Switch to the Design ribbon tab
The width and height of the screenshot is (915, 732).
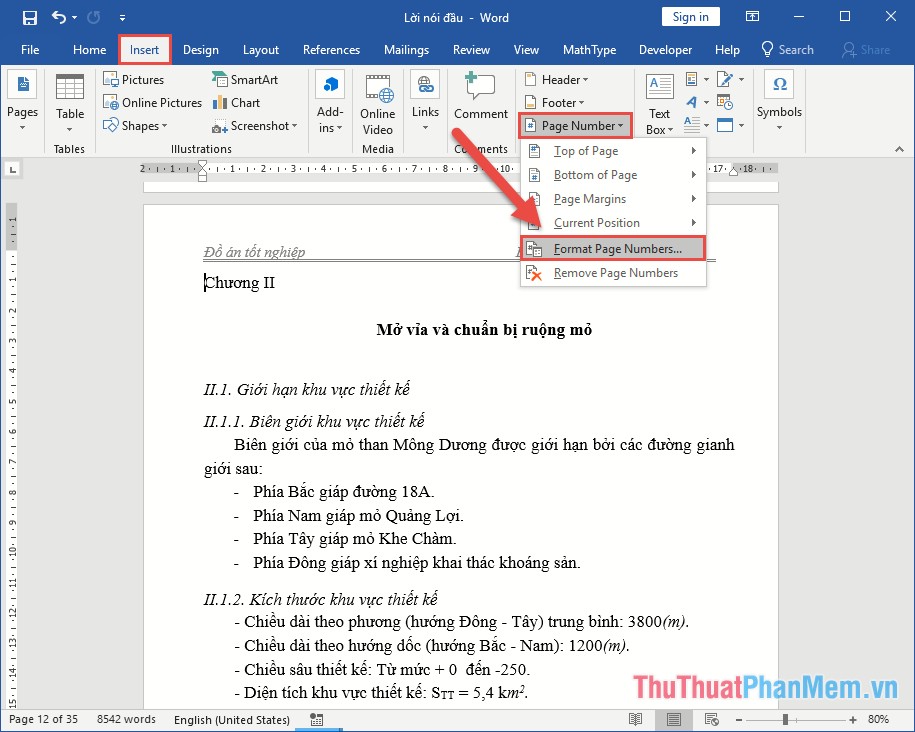coord(200,49)
